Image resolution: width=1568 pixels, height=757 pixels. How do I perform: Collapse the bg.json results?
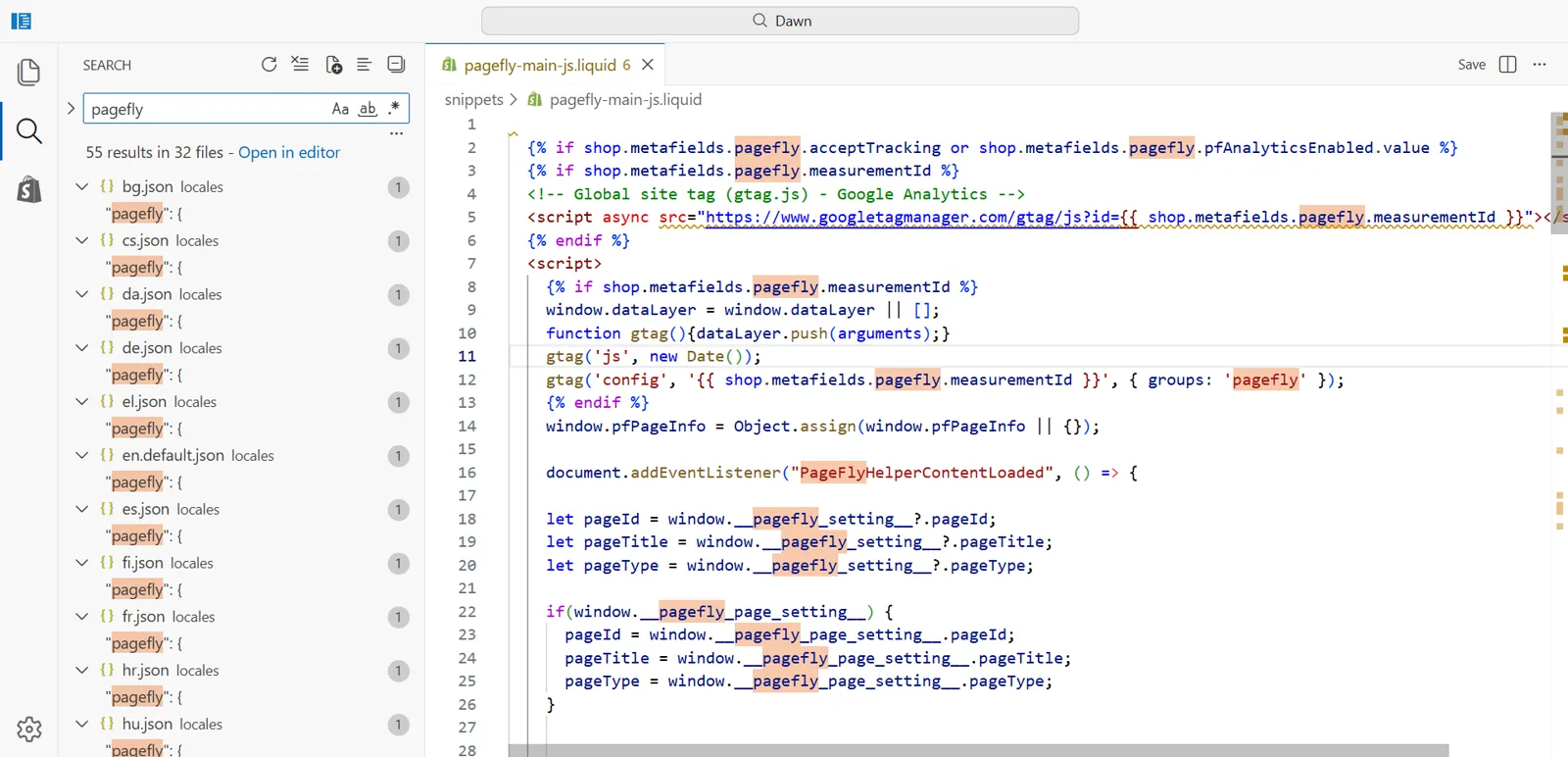tap(82, 186)
